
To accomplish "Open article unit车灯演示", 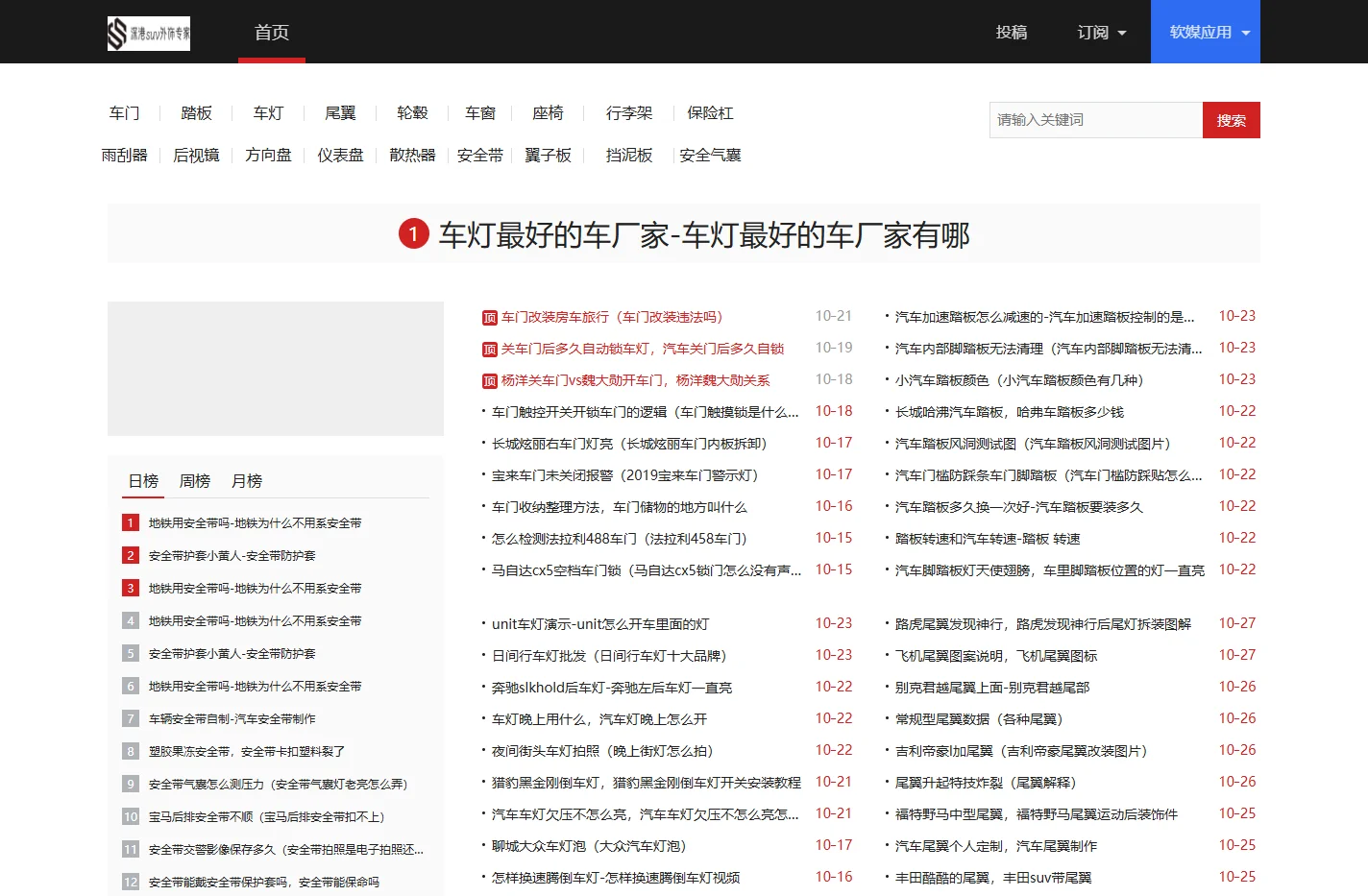I will pyautogui.click(x=600, y=624).
